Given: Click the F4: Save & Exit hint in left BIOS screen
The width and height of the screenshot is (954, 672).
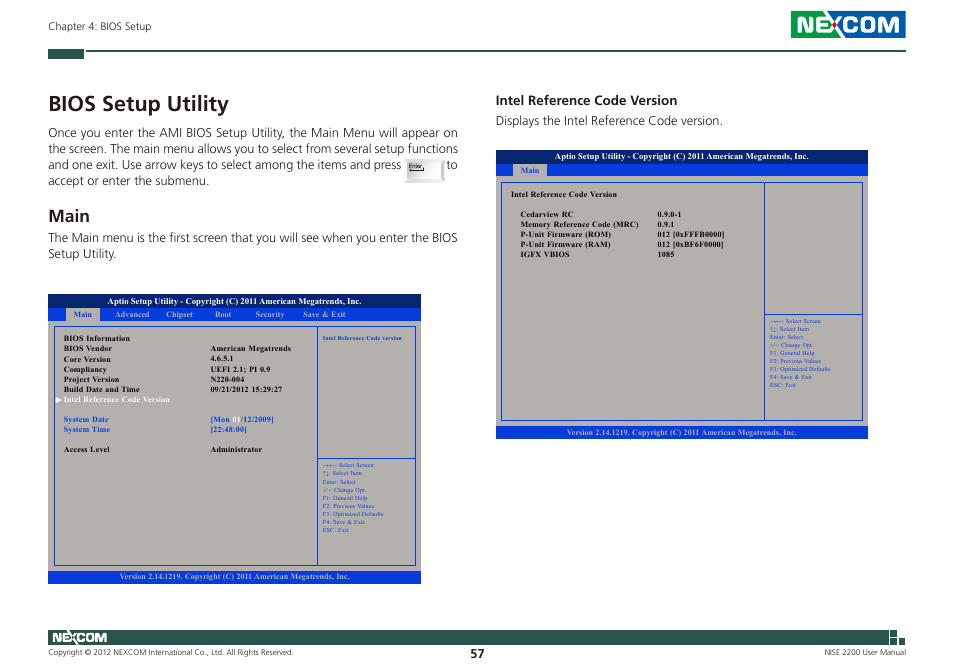Looking at the screenshot, I should tap(344, 522).
